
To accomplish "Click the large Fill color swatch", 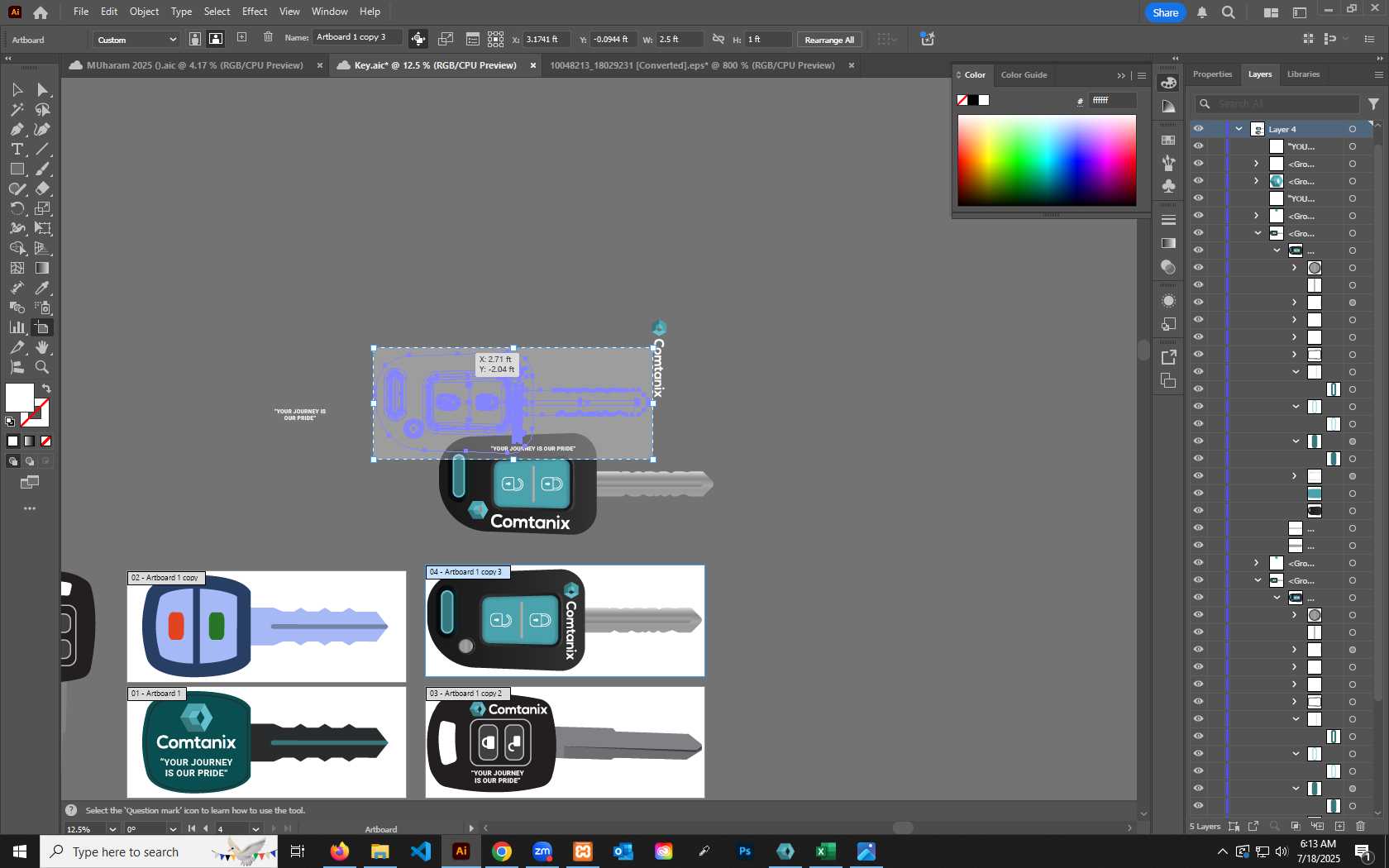I will point(20,398).
